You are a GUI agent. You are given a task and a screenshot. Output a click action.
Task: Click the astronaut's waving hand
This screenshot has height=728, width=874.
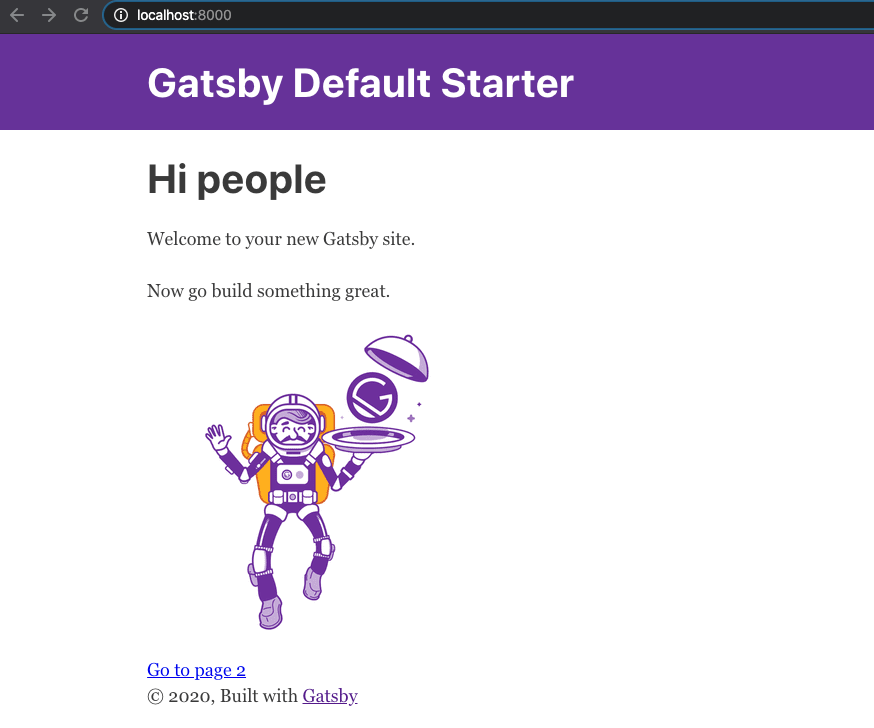(x=216, y=434)
